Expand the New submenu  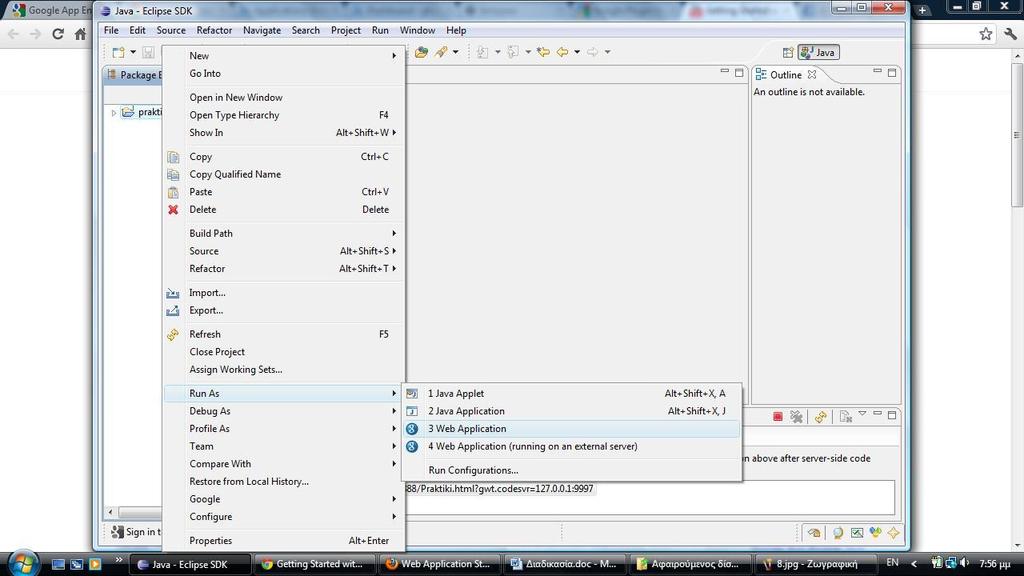(283, 56)
